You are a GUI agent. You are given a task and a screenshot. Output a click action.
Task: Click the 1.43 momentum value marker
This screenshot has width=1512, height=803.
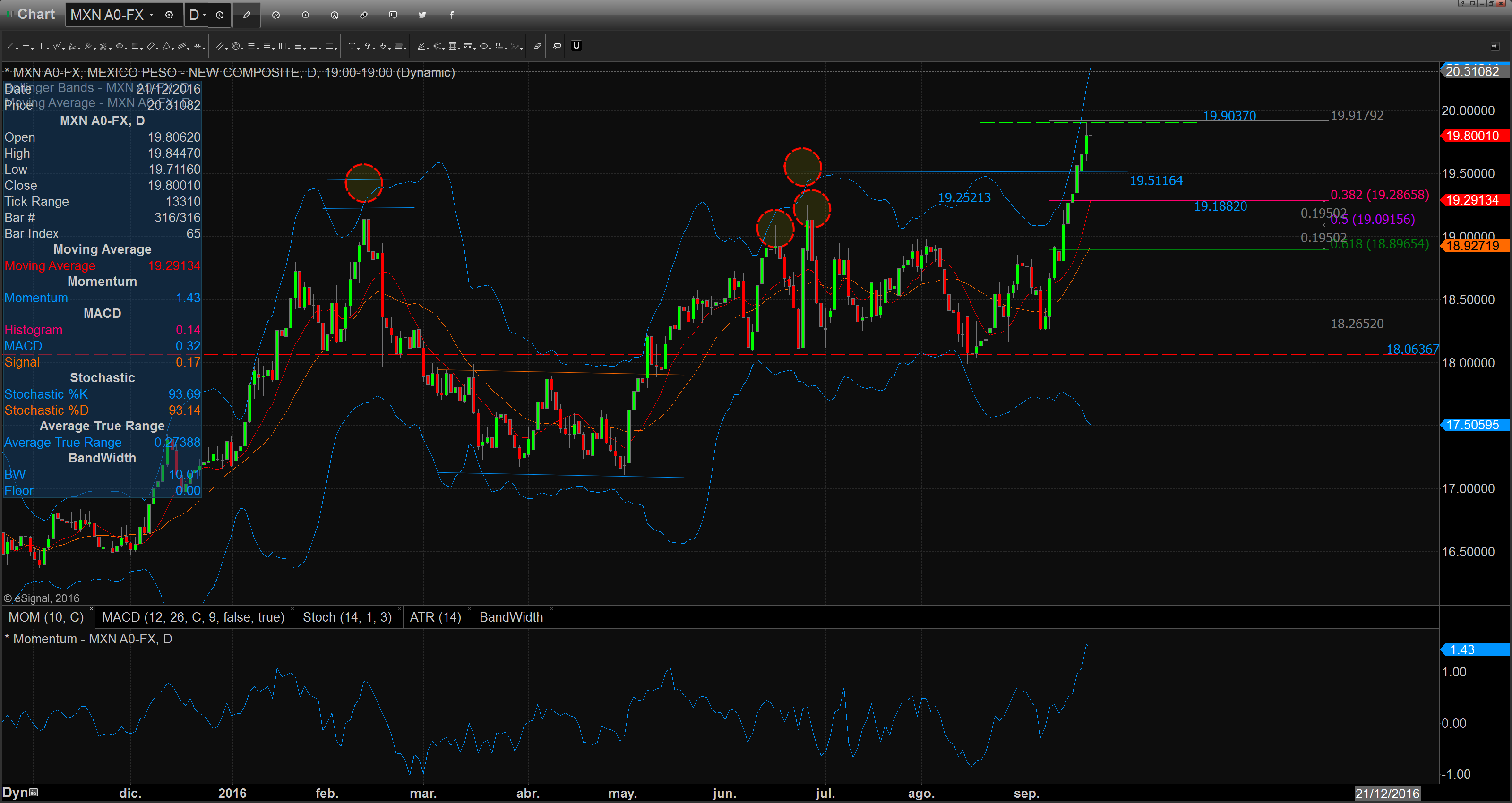(x=1474, y=650)
